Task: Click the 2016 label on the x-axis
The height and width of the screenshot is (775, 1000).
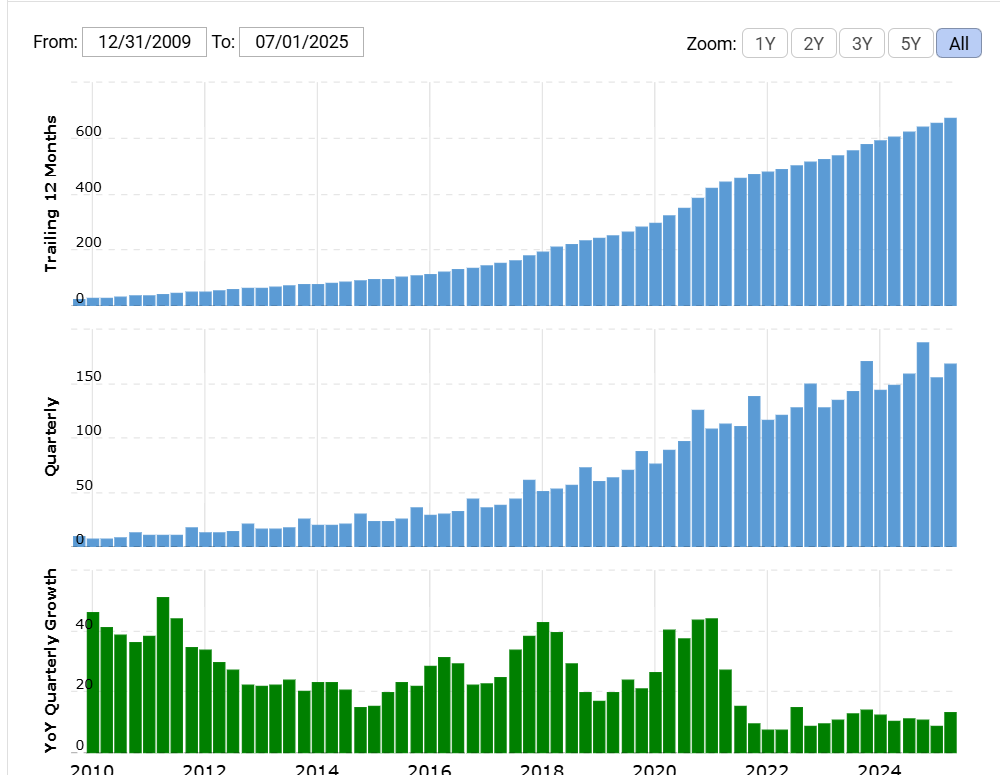Action: (x=429, y=768)
